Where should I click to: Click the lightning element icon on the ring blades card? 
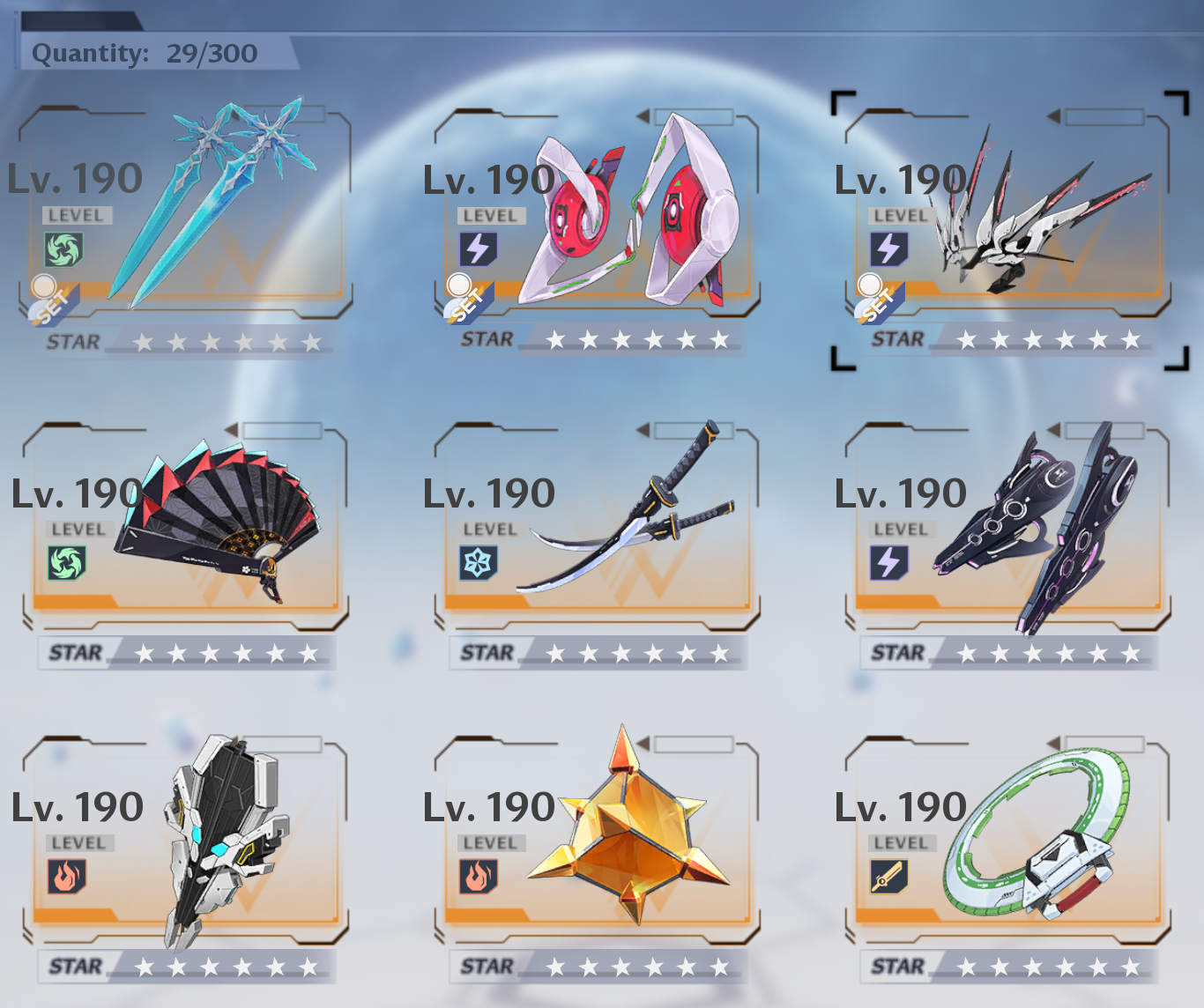pyautogui.click(x=479, y=249)
